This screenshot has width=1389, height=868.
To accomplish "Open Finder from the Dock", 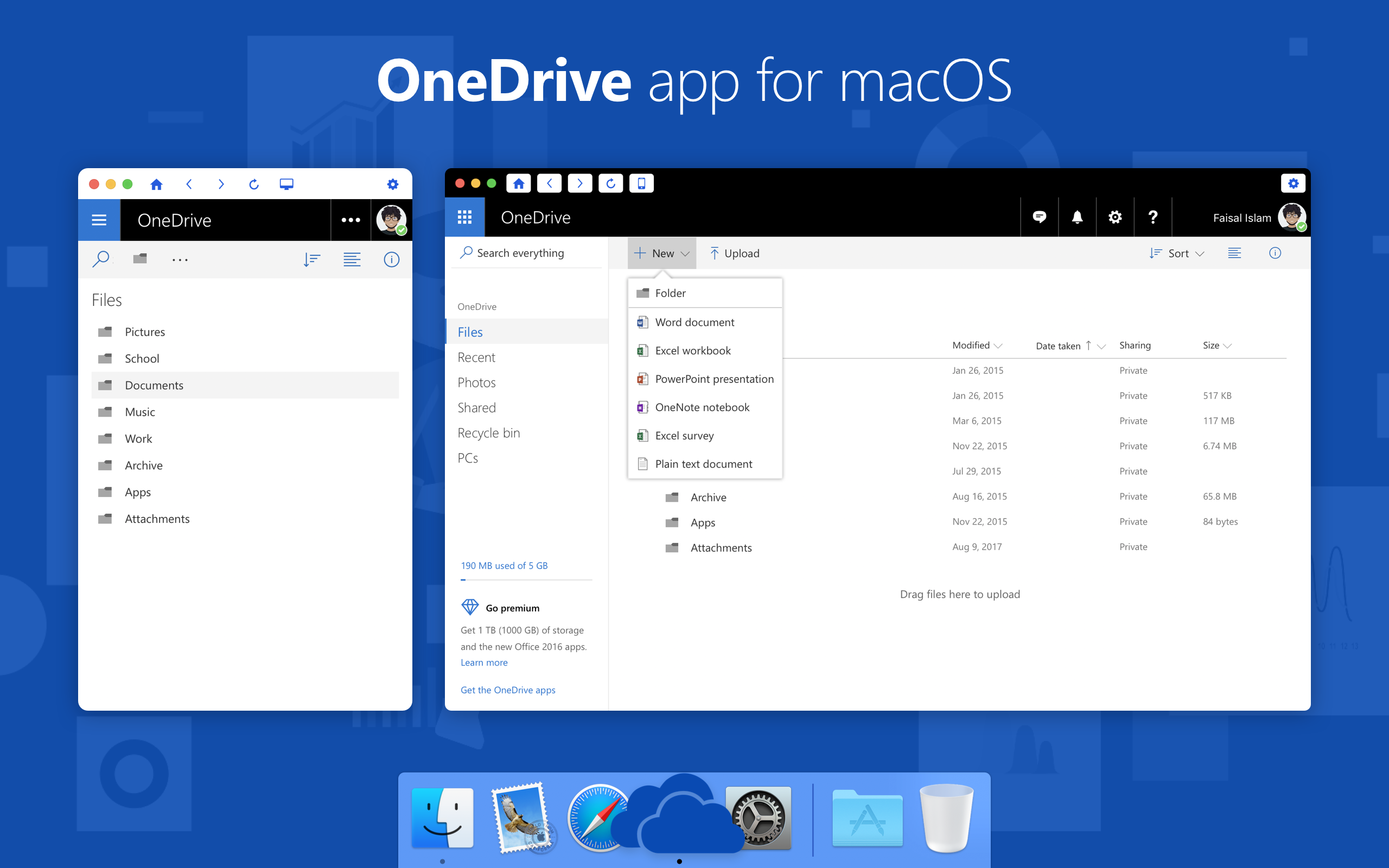I will pyautogui.click(x=443, y=818).
